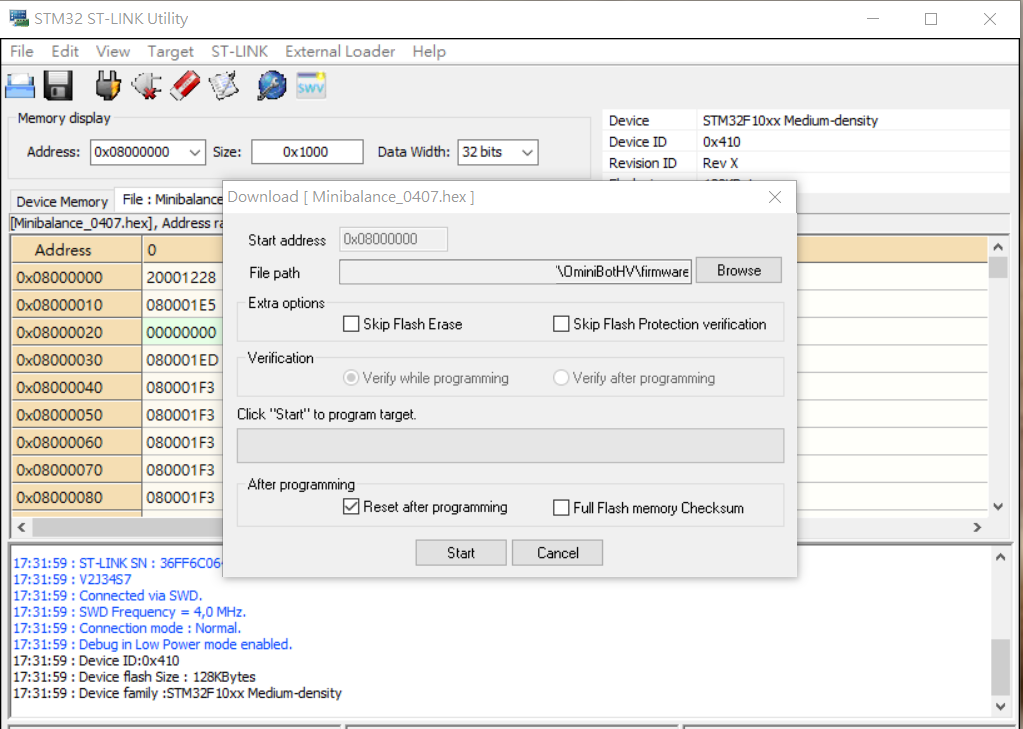Click address row 0x08000000
Screen dimensions: 1023x729
(76, 277)
